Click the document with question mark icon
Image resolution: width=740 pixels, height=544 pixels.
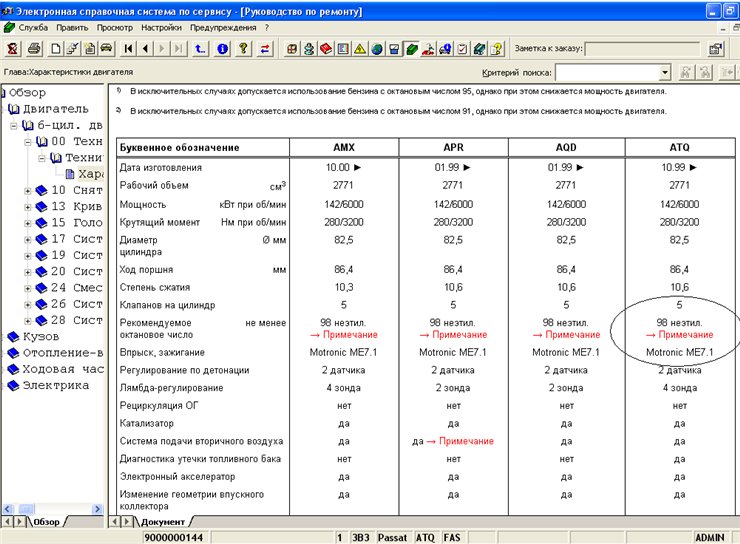pos(496,49)
